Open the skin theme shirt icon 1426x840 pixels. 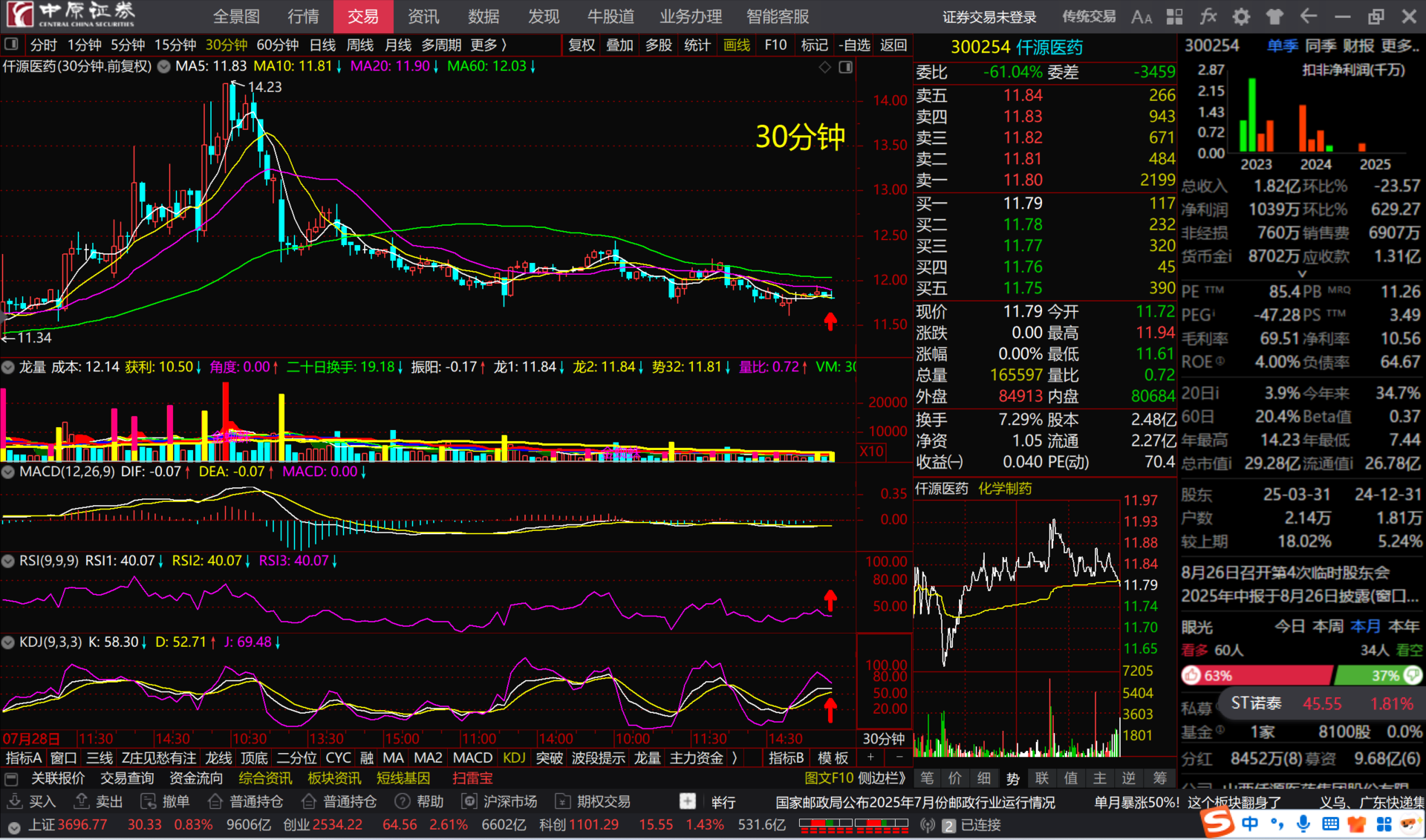pos(1274,16)
